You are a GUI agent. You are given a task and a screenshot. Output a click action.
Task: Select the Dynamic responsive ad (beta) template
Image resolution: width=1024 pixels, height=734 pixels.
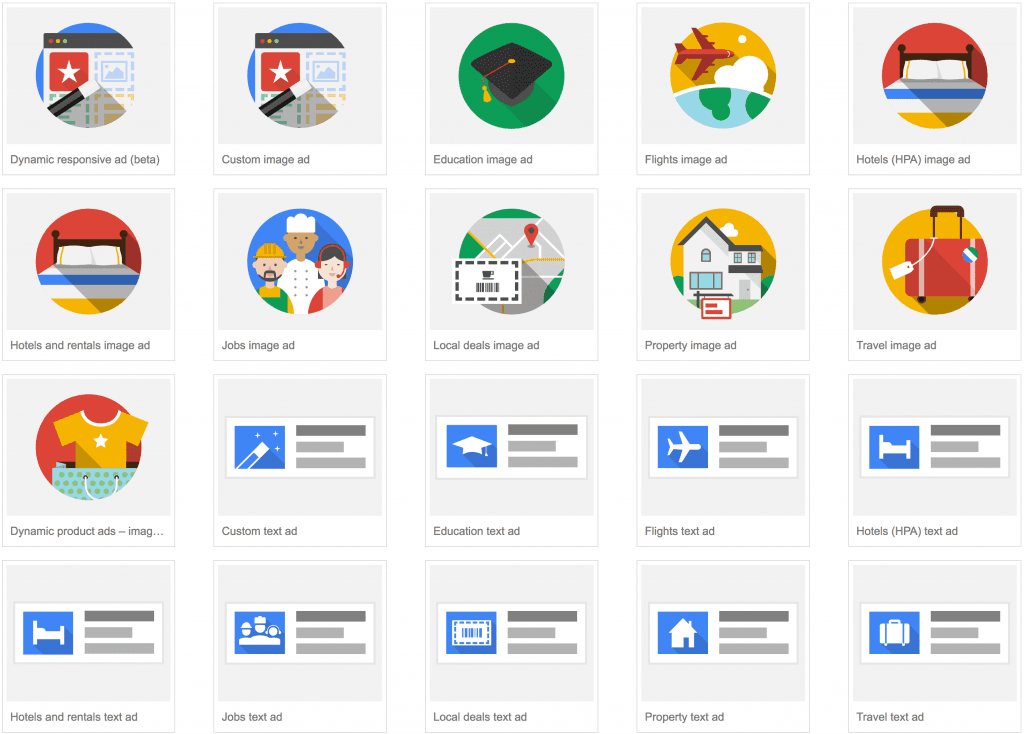pos(88,75)
